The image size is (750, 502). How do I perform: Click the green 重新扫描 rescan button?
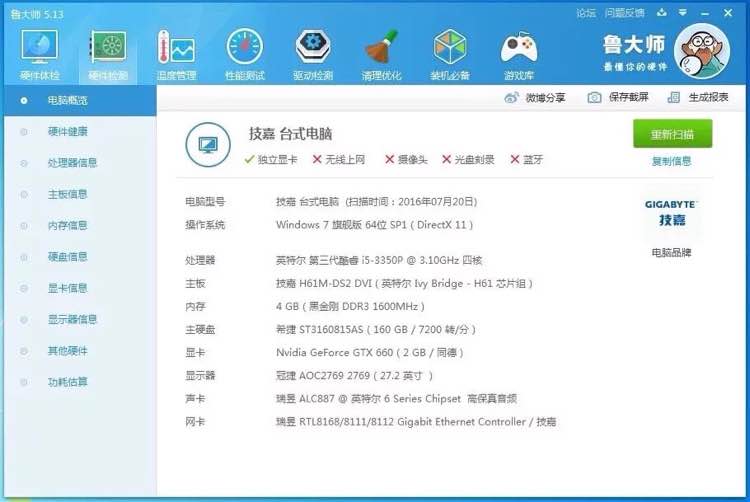(673, 134)
